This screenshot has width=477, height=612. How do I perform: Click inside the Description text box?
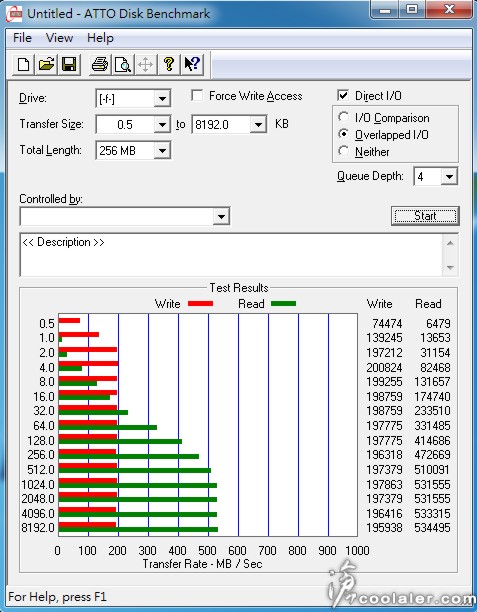click(231, 254)
